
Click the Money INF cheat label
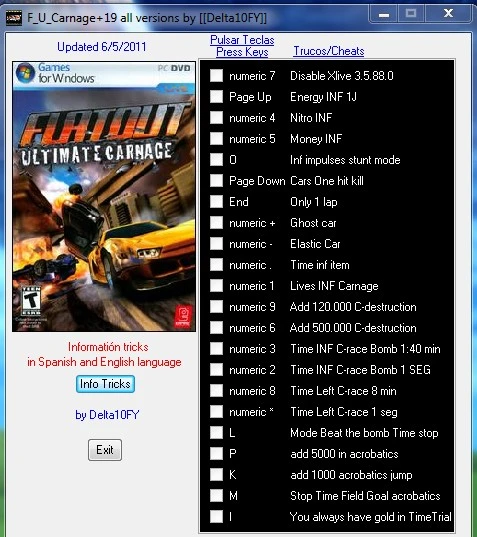[316, 139]
